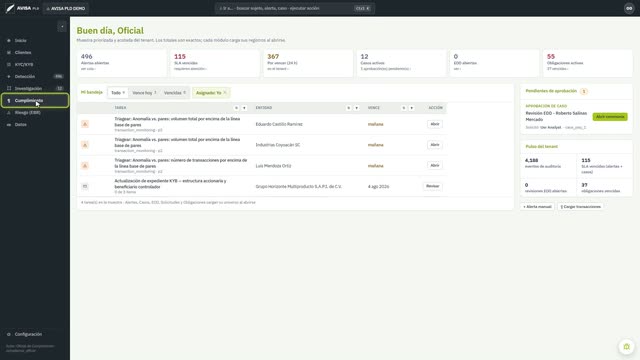640x360 pixels.
Task: Click the Inicio sidebar icon
Action: click(9, 40)
